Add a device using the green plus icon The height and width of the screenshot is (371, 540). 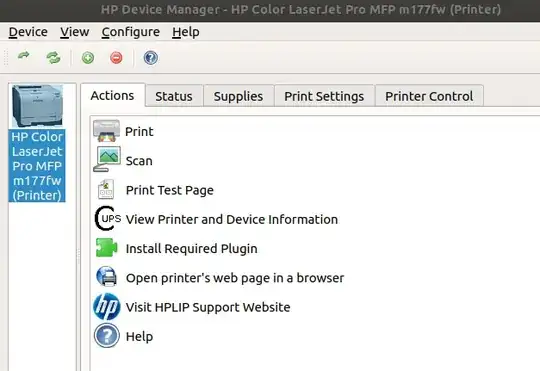(88, 58)
